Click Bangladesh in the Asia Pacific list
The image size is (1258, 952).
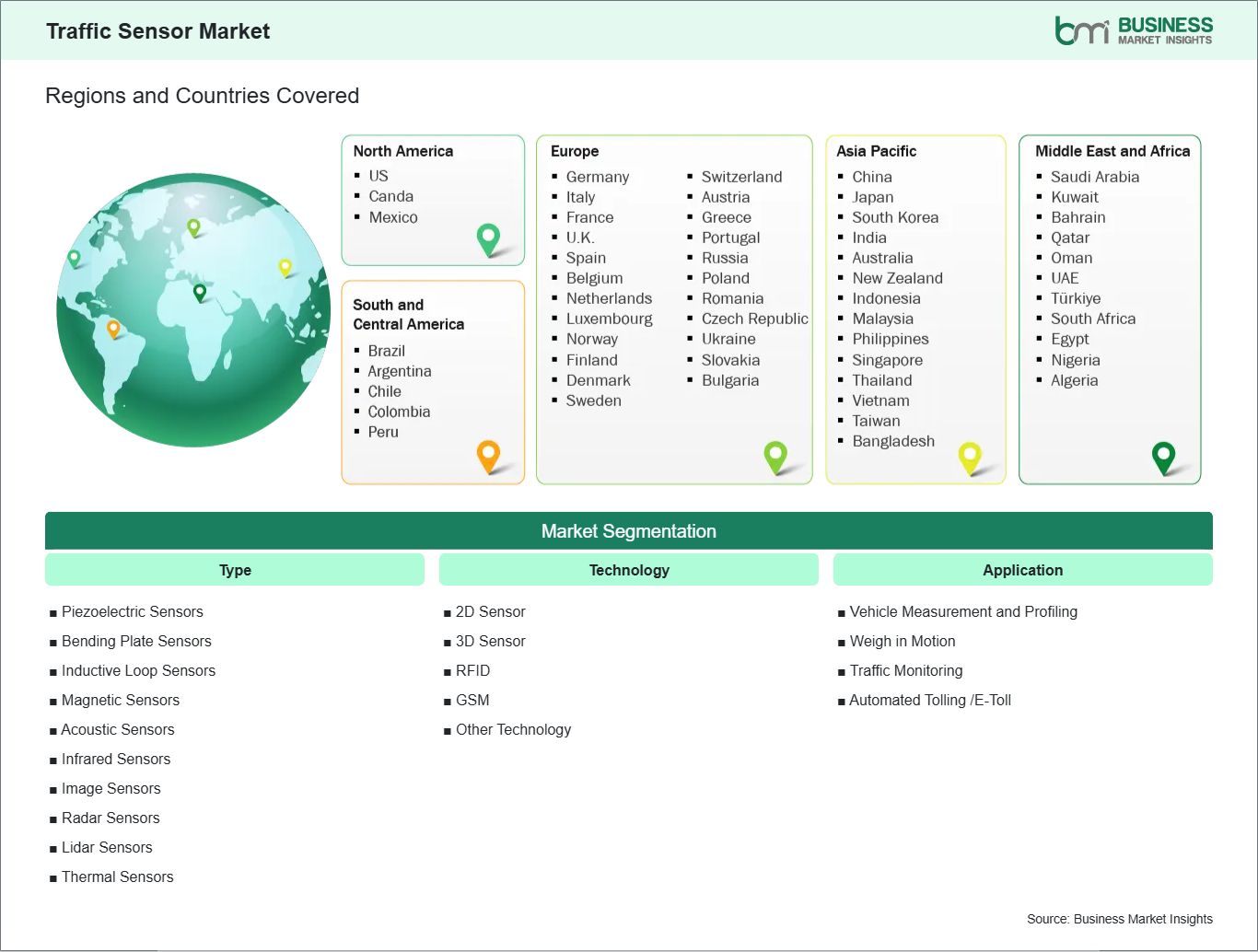[x=893, y=441]
